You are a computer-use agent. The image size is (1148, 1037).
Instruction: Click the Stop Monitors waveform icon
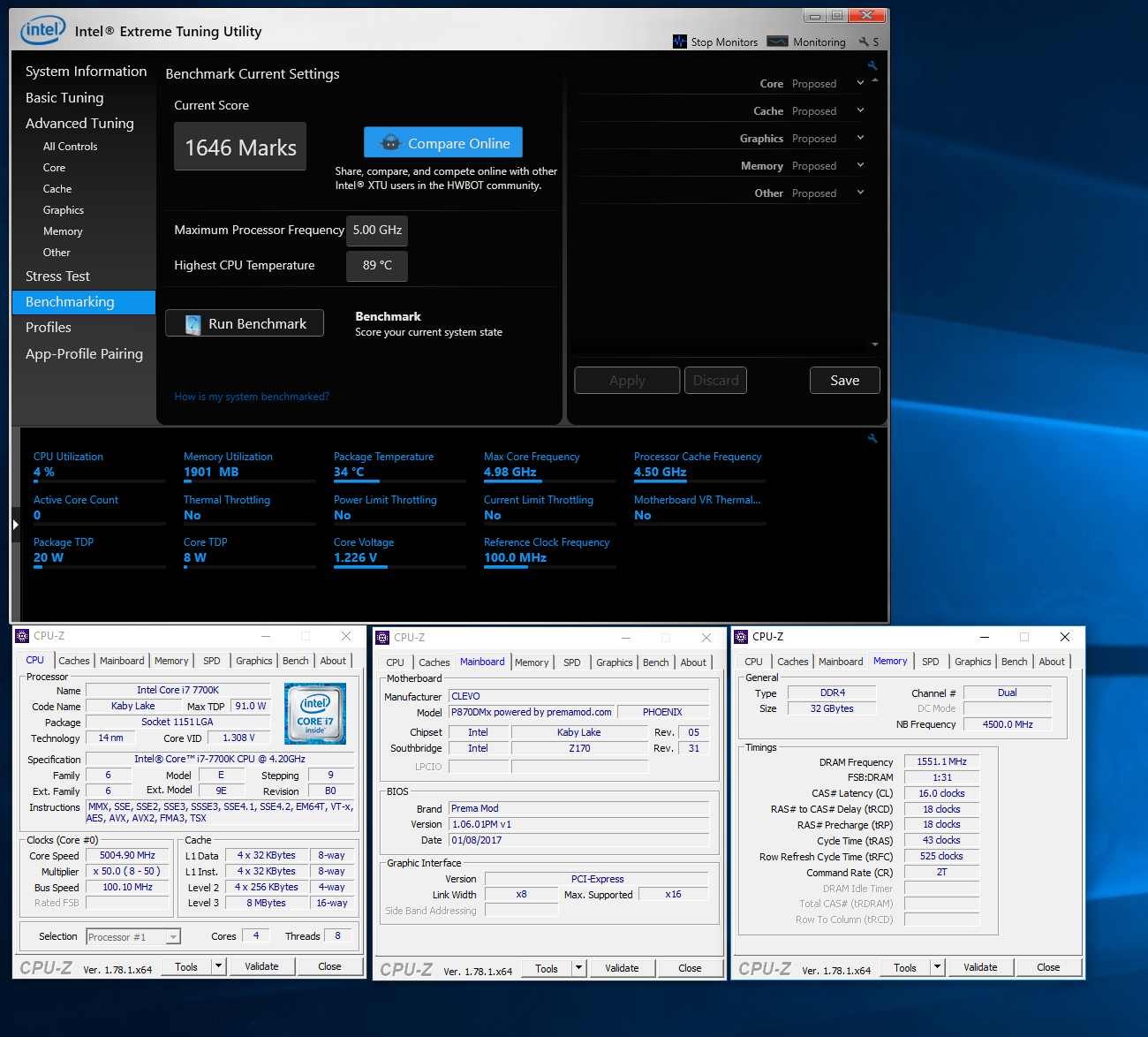point(679,42)
